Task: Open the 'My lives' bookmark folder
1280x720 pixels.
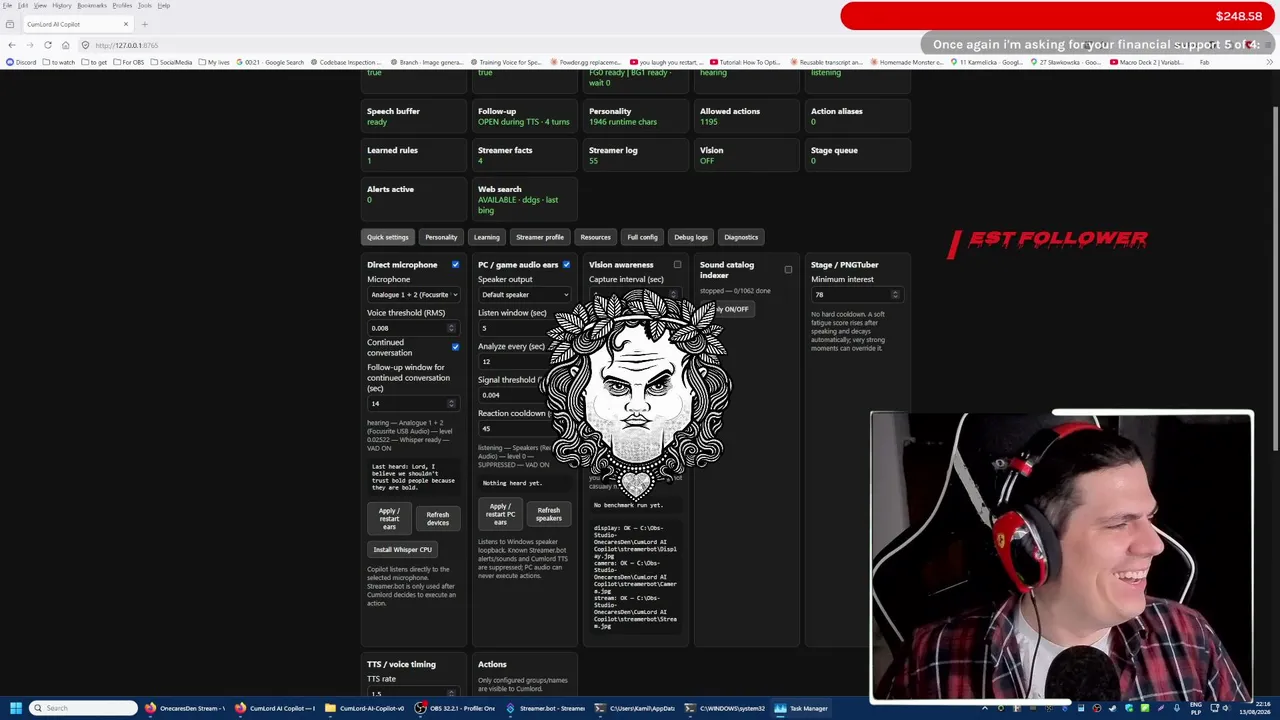Action: point(214,62)
